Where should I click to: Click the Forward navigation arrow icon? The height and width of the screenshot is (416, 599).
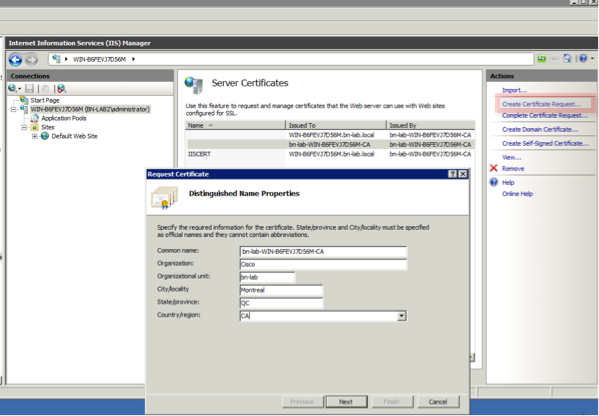point(32,60)
